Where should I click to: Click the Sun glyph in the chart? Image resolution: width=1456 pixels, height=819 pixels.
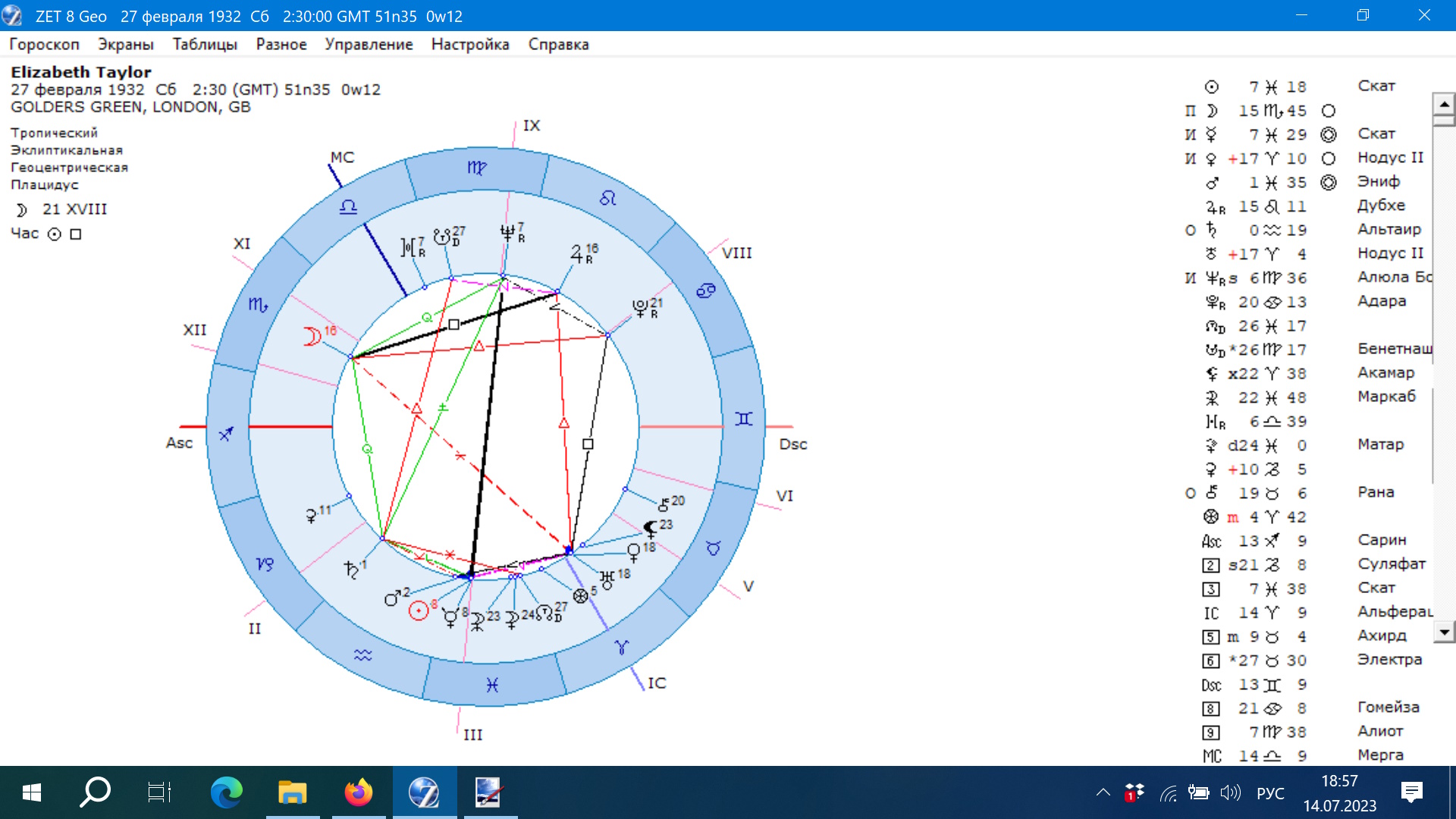[419, 610]
